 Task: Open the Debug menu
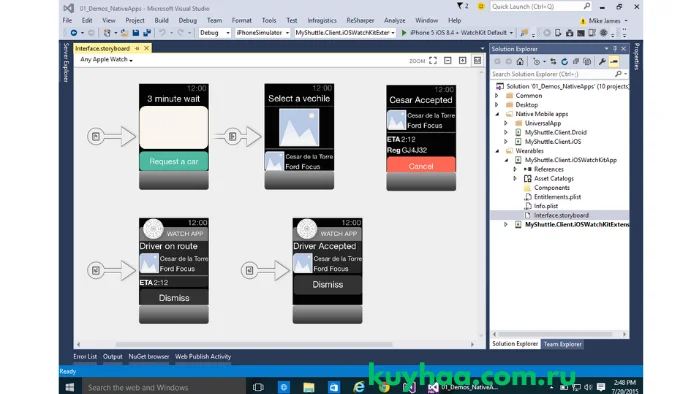pyautogui.click(x=188, y=21)
